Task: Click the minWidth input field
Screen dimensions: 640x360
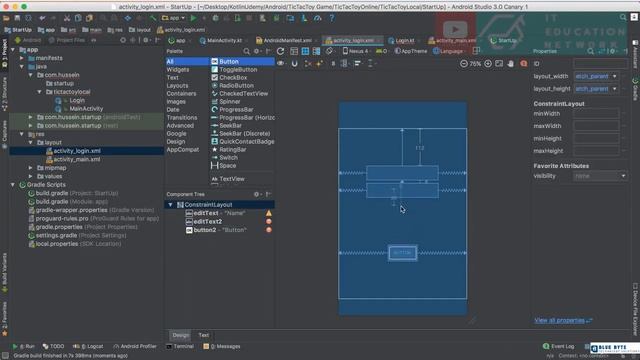Action: pos(596,114)
